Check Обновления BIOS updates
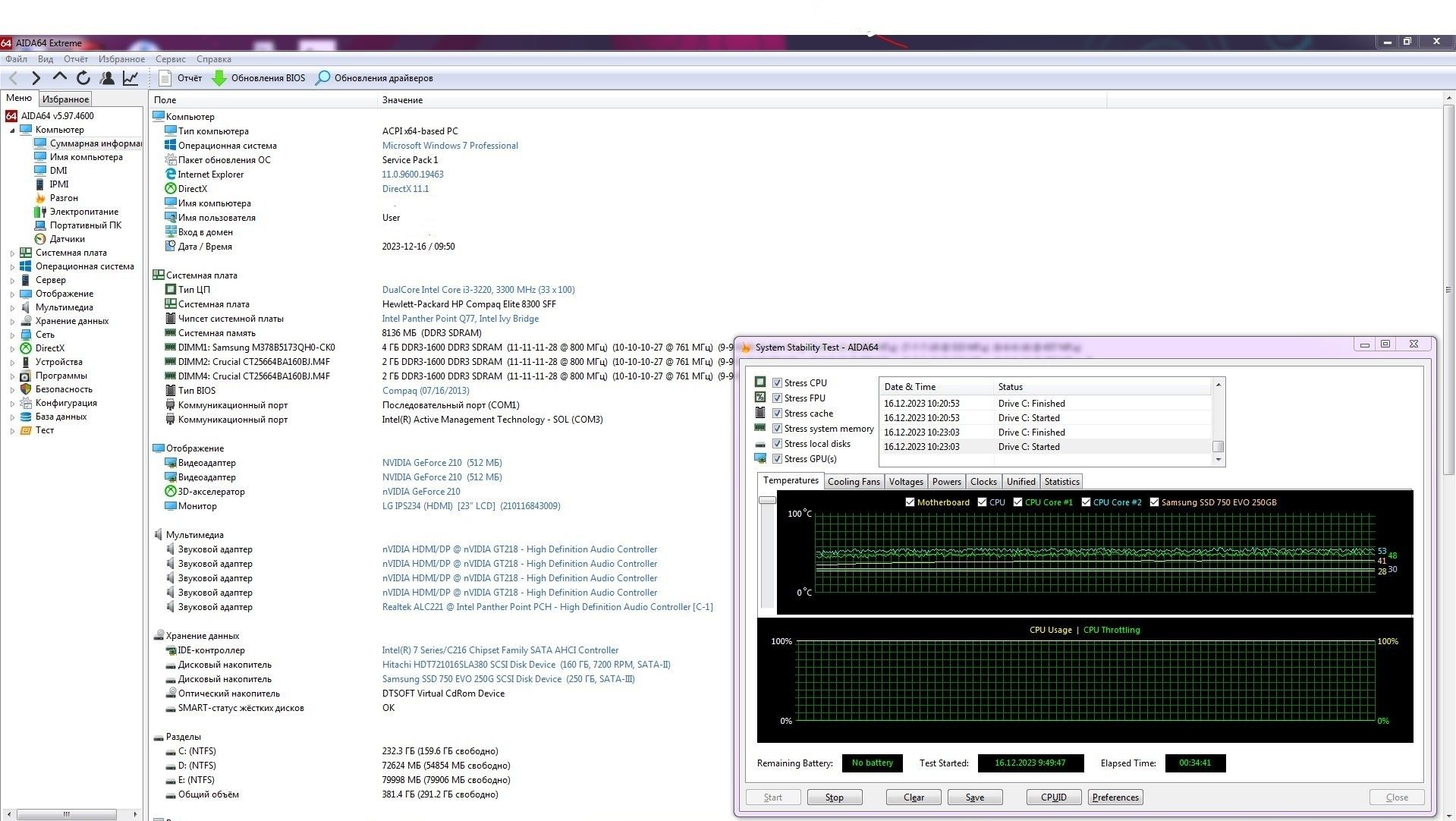 click(258, 77)
